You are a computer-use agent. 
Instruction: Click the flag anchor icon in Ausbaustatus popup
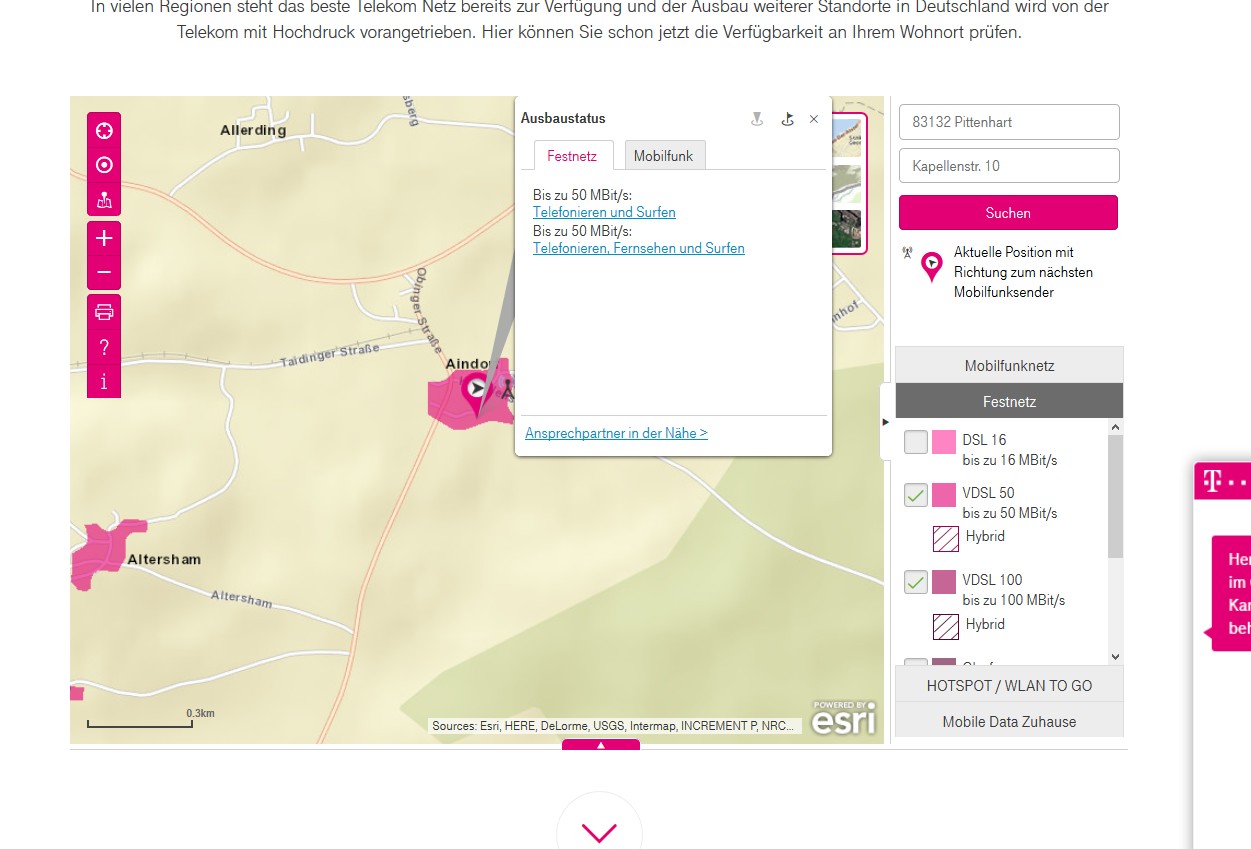787,119
